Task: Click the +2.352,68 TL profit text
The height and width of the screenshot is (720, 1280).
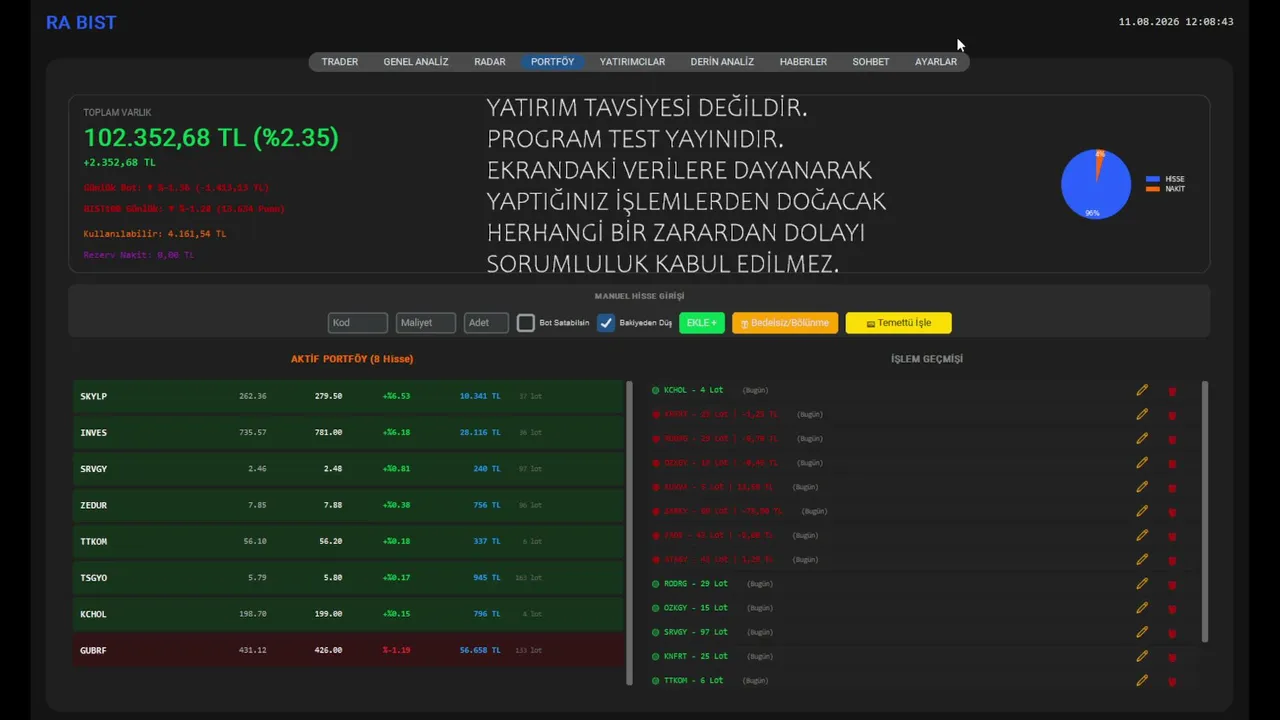Action: point(120,162)
